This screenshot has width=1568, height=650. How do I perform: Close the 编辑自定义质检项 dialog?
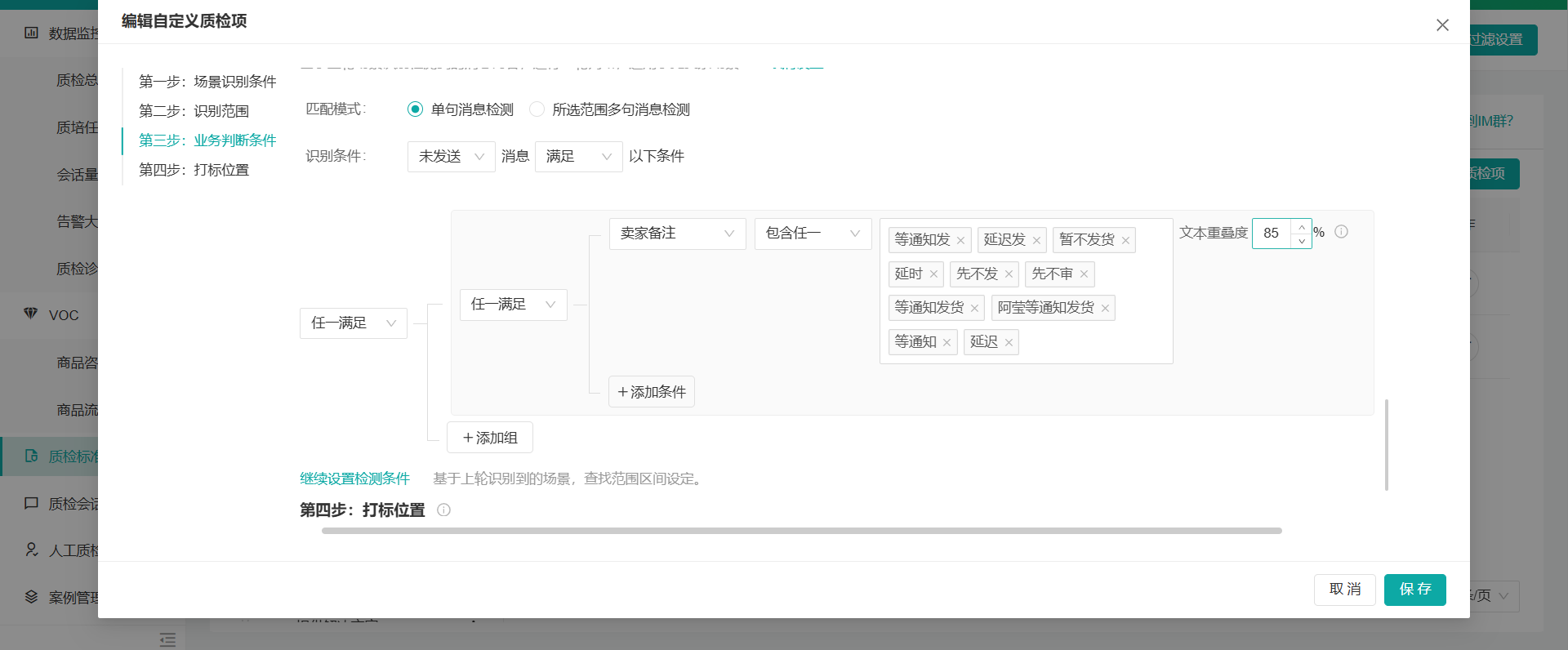coord(1442,25)
